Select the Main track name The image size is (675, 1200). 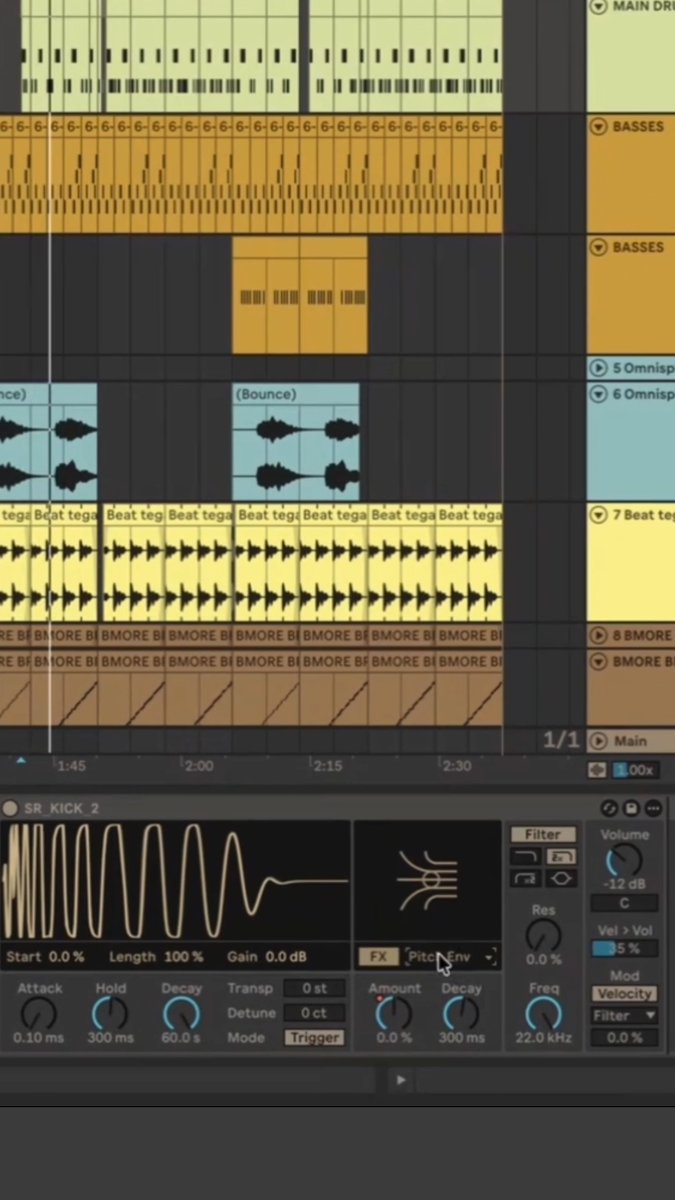click(630, 741)
